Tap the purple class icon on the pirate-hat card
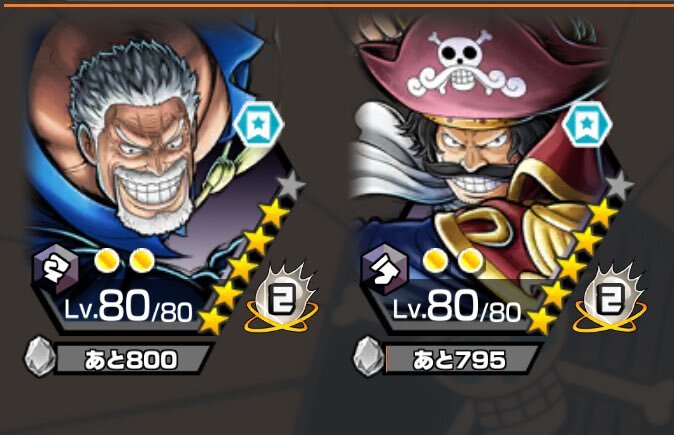This screenshot has height=435, width=674. pos(384,269)
